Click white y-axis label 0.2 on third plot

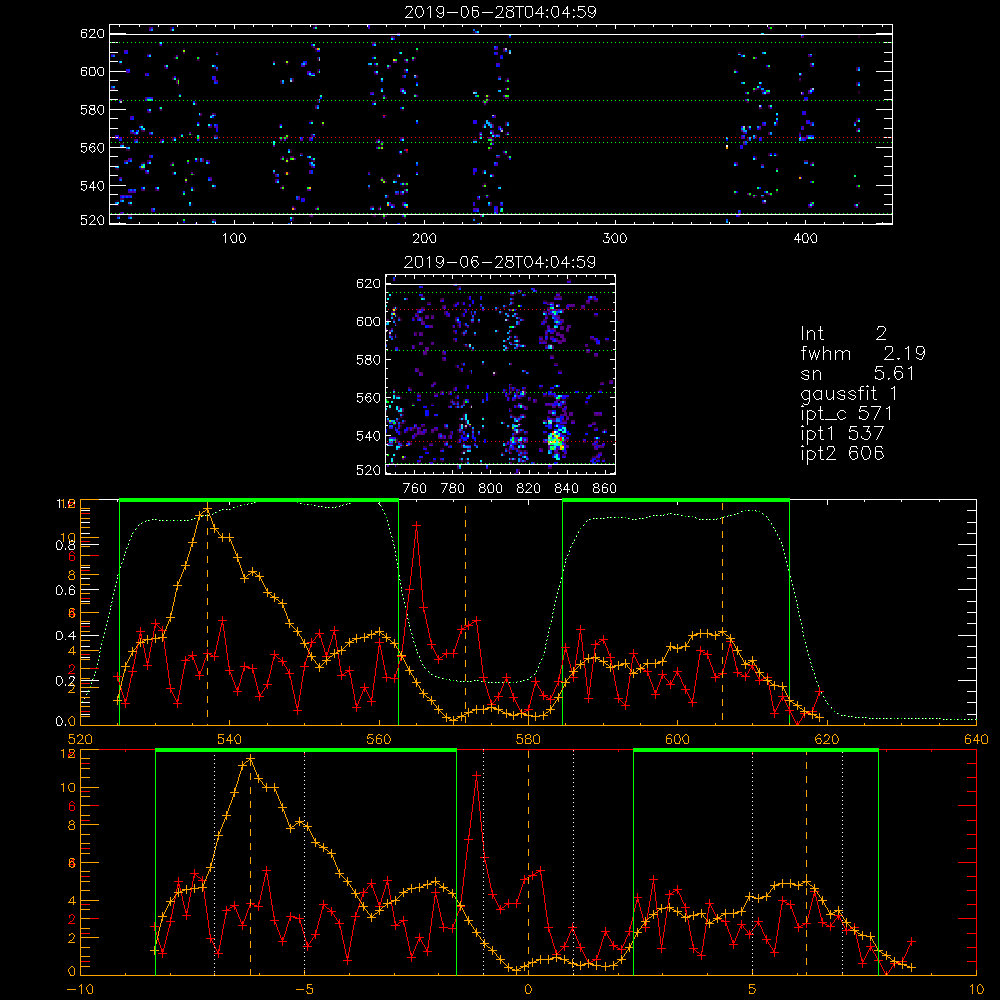pyautogui.click(x=65, y=681)
